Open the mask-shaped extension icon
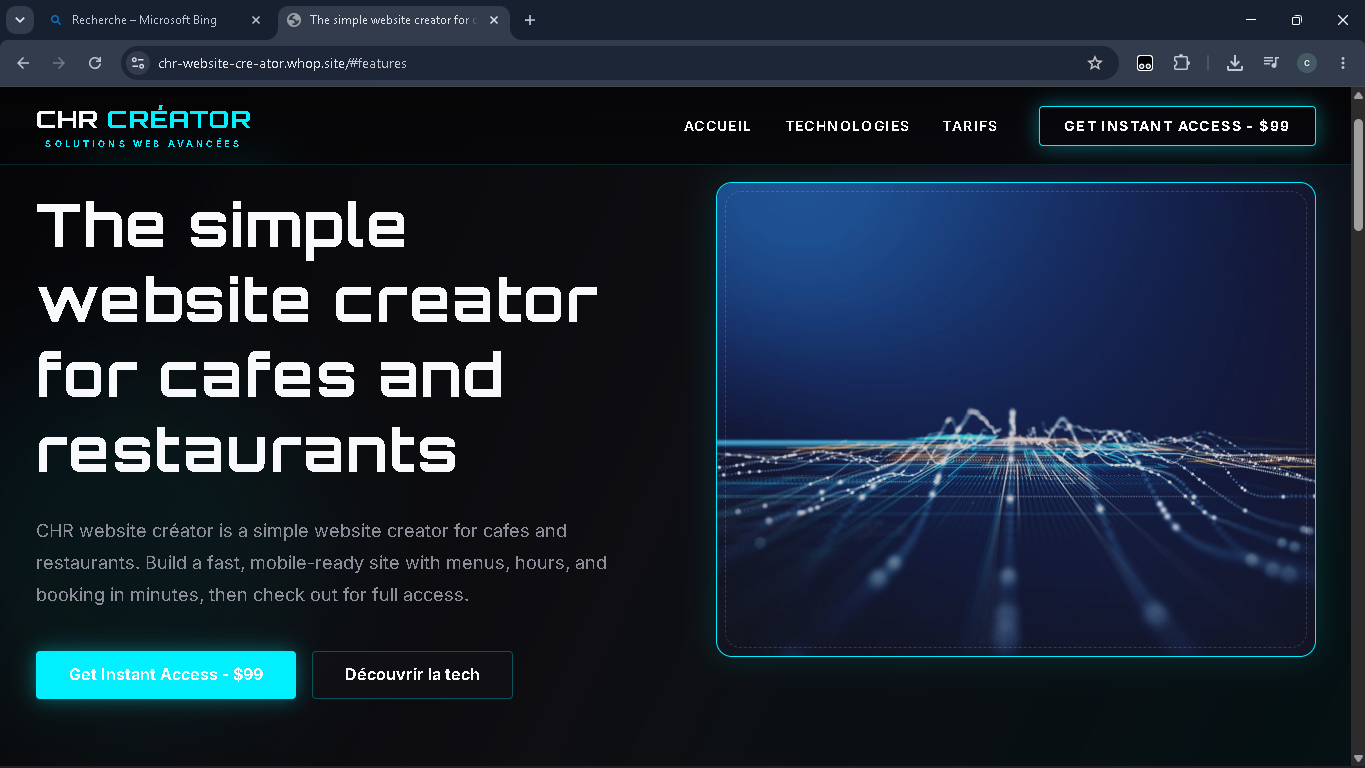The width and height of the screenshot is (1365, 768). [x=1145, y=63]
